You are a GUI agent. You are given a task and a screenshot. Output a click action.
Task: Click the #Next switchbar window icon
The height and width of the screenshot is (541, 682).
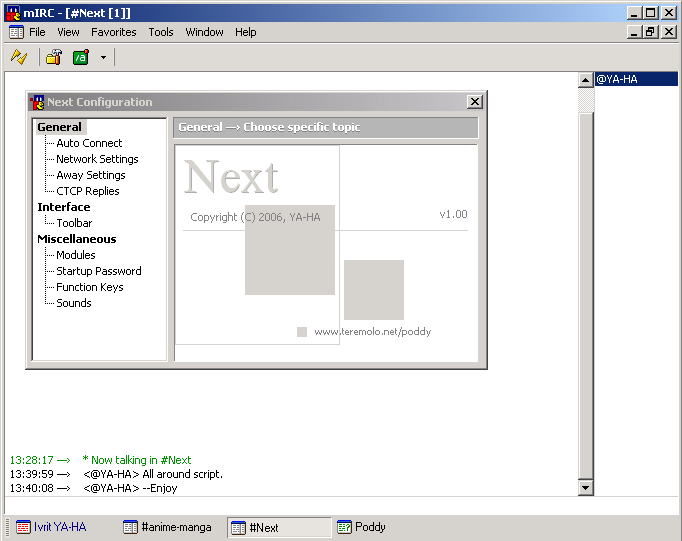[238, 528]
